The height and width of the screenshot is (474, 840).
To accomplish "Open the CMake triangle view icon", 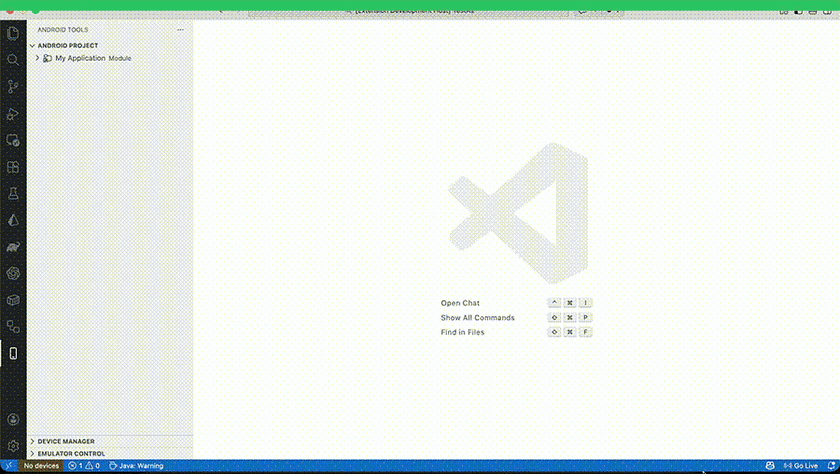I will coord(13,220).
